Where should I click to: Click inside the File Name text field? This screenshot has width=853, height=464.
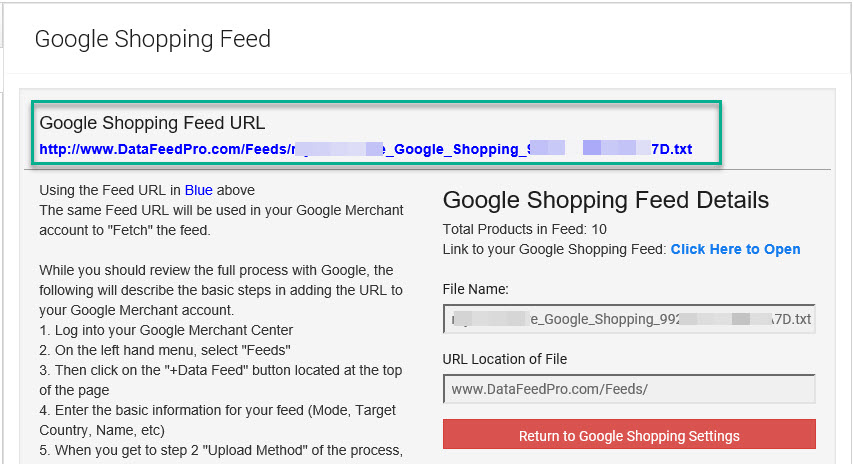tap(628, 319)
